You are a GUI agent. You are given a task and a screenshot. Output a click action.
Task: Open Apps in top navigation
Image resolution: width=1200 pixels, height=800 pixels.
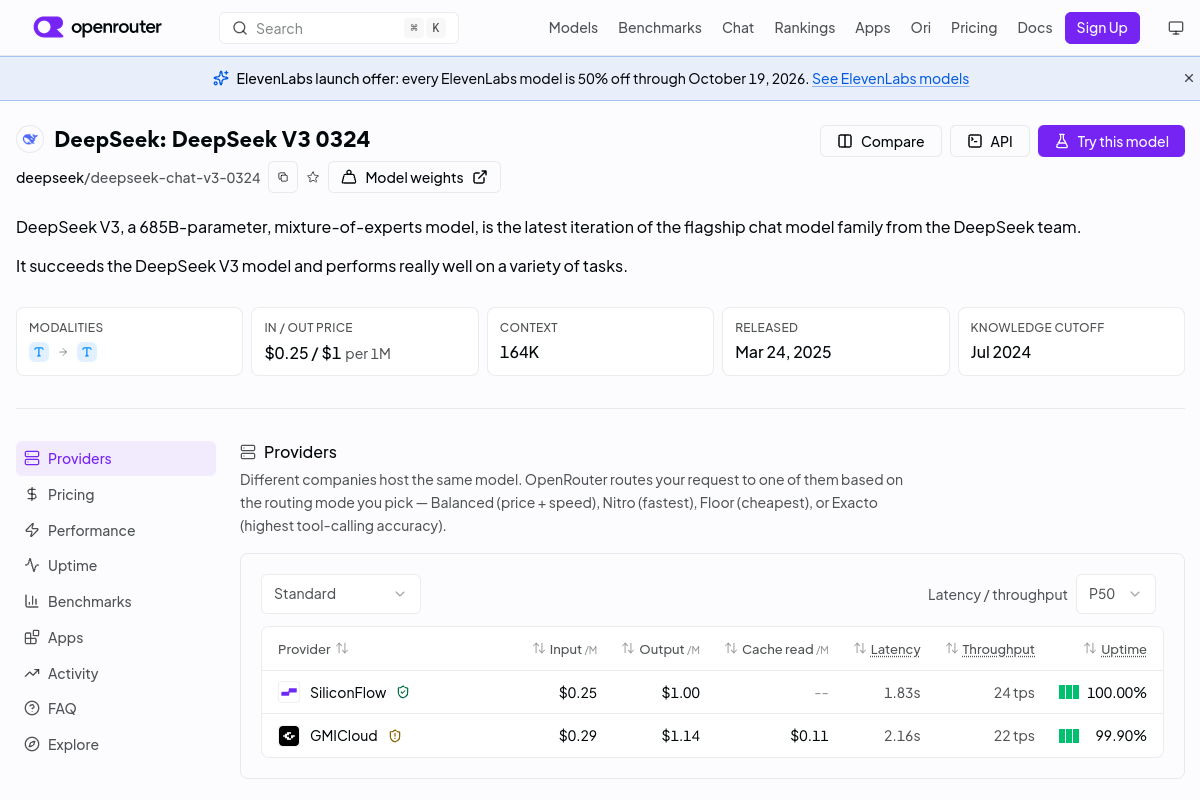(873, 28)
